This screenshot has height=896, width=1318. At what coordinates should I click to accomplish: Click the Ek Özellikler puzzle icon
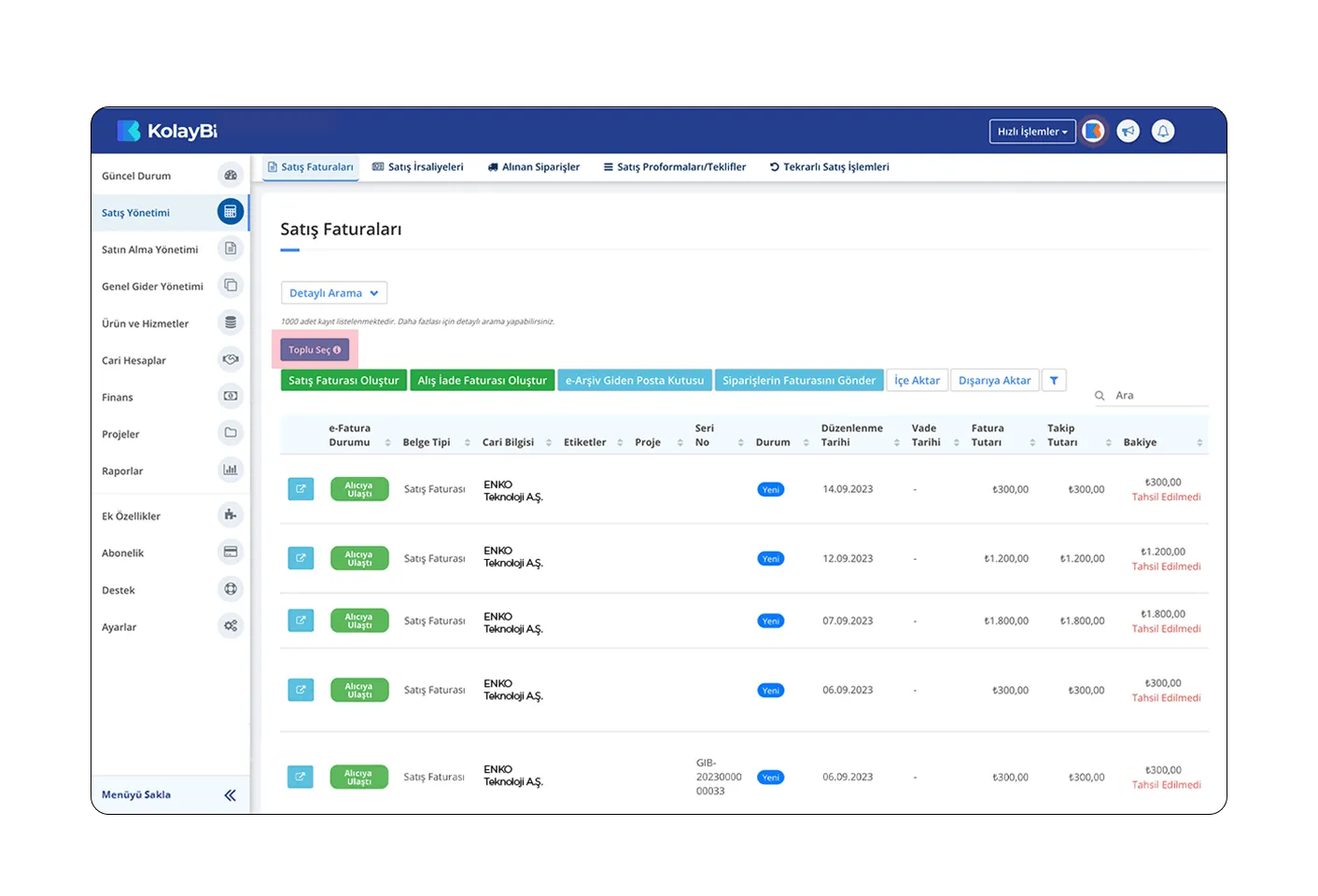231,514
